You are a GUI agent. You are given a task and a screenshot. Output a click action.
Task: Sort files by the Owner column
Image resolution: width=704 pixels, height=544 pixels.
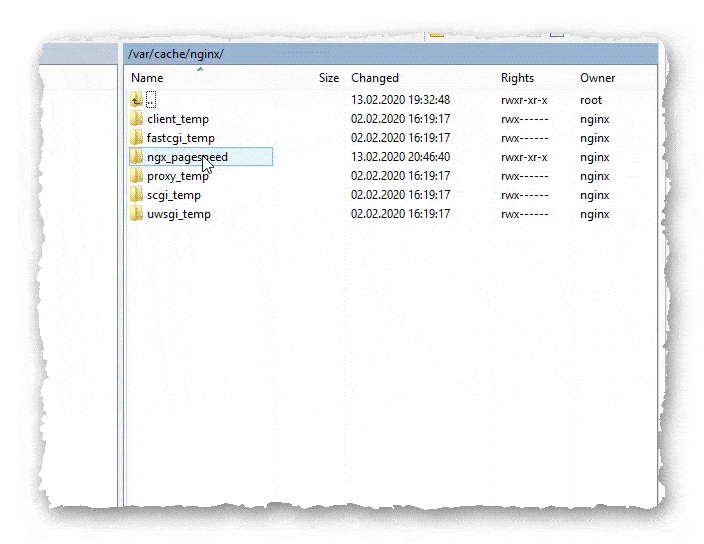click(597, 78)
